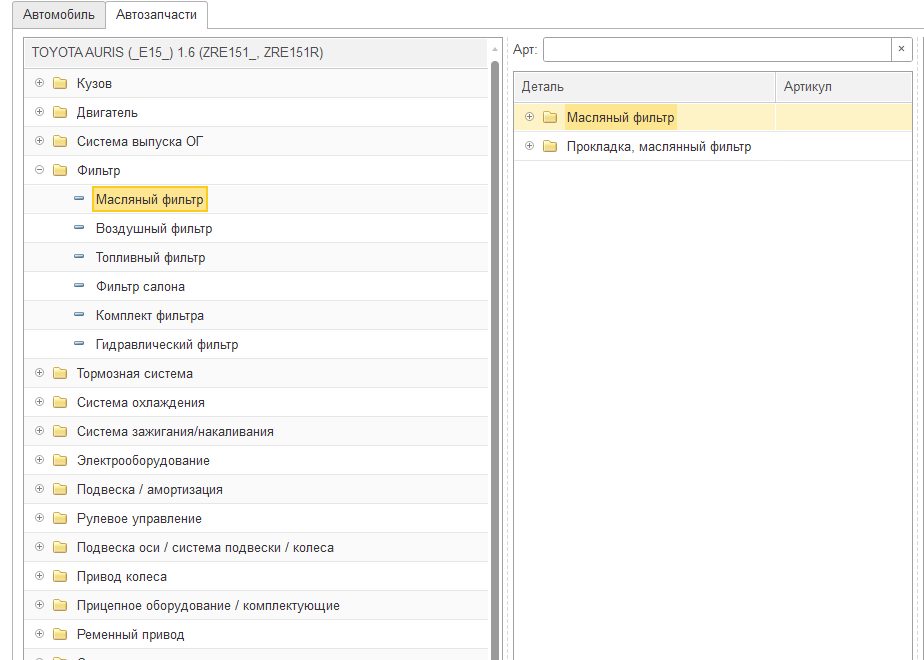Click the dash icon beside Комплект фильтра
The height and width of the screenshot is (660, 924).
79,315
